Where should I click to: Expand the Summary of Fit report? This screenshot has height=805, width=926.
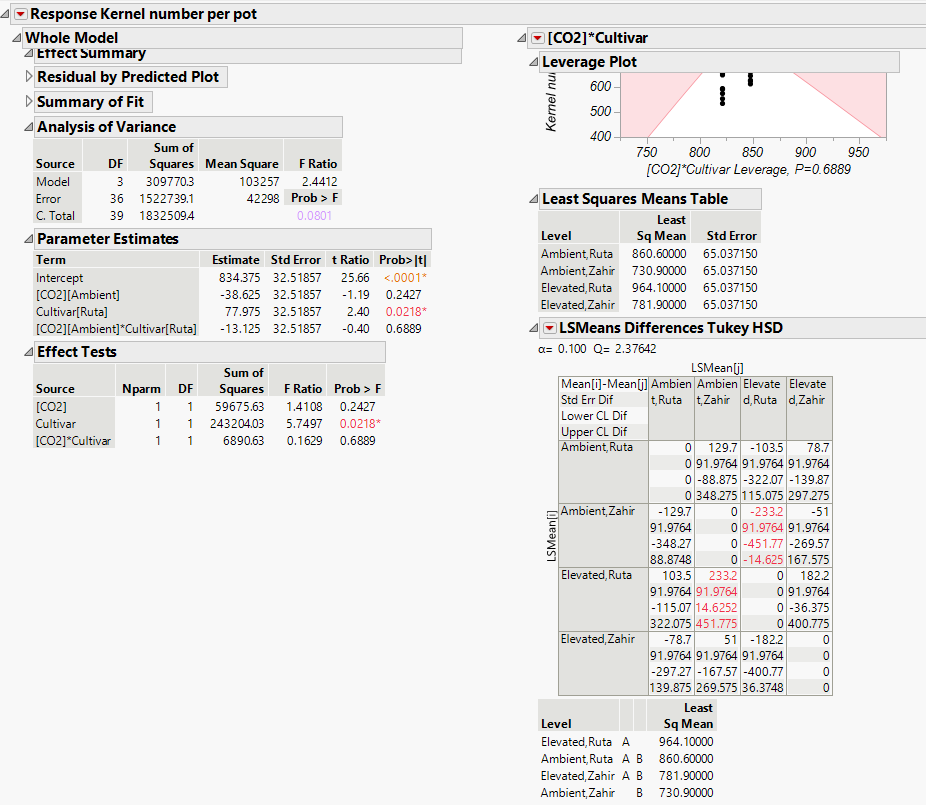[x=27, y=101]
